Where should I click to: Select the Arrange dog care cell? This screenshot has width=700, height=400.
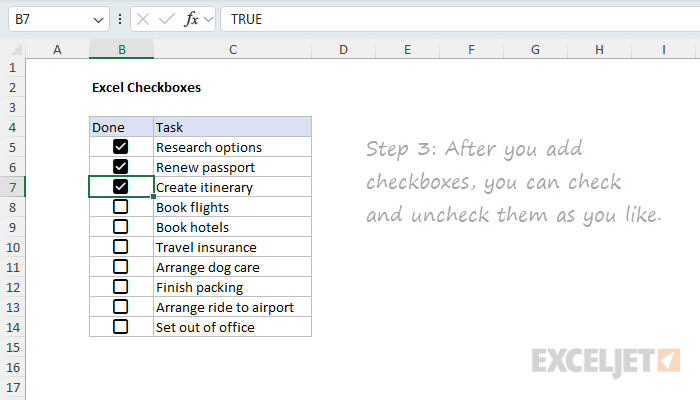[x=233, y=267]
